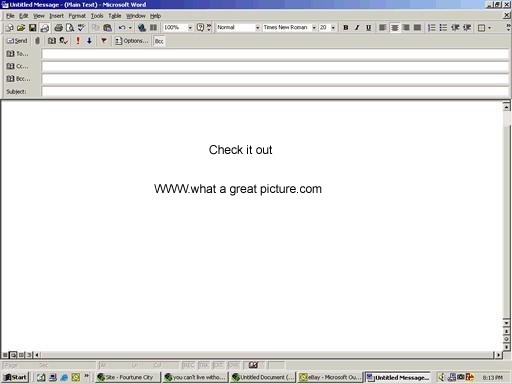Paste from clipboard icon
The height and width of the screenshot is (384, 512).
pos(107,28)
